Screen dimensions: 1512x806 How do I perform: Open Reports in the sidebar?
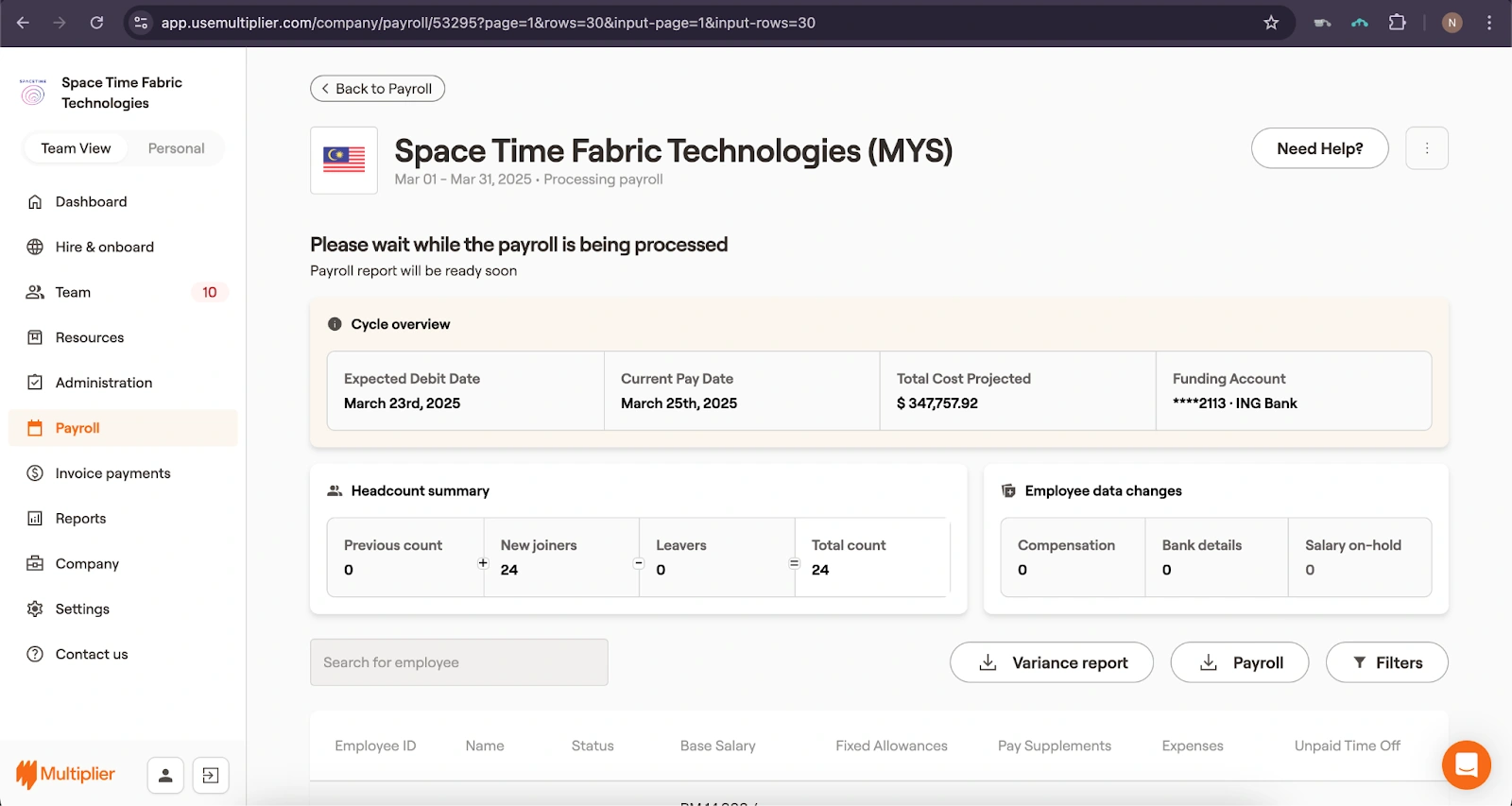[123, 519]
